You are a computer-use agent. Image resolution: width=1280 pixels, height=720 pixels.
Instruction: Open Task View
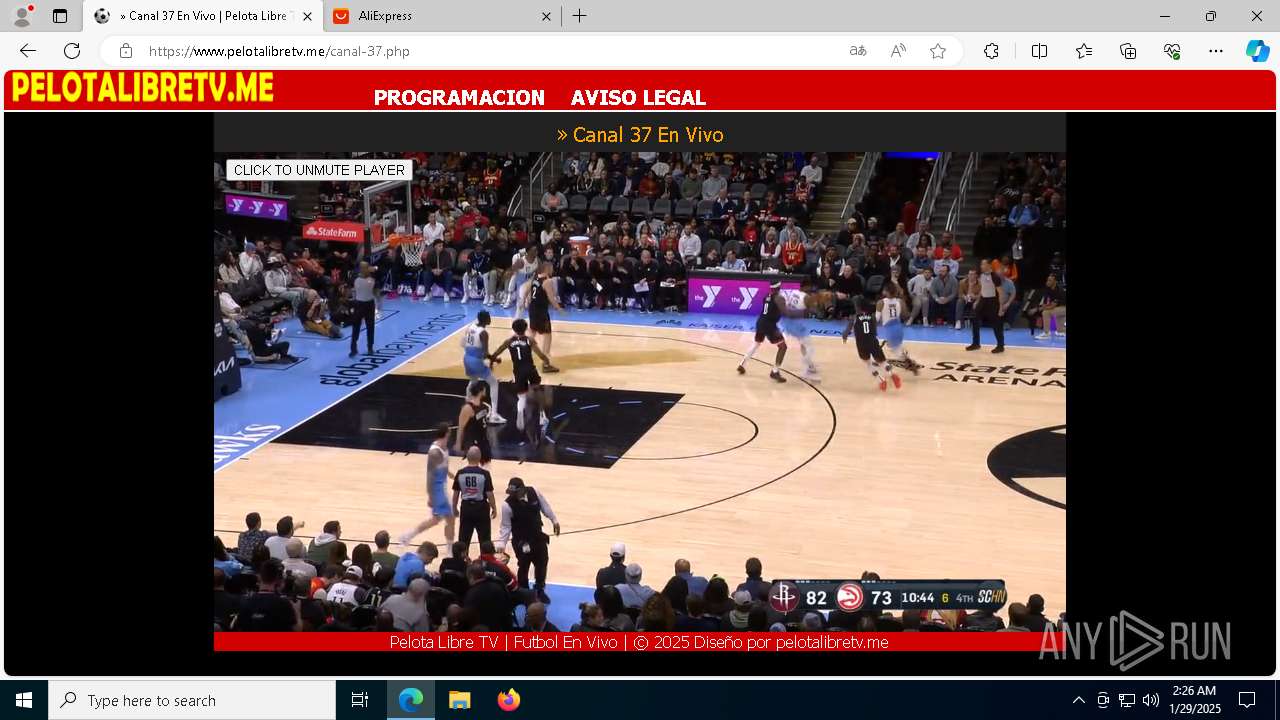[360, 700]
